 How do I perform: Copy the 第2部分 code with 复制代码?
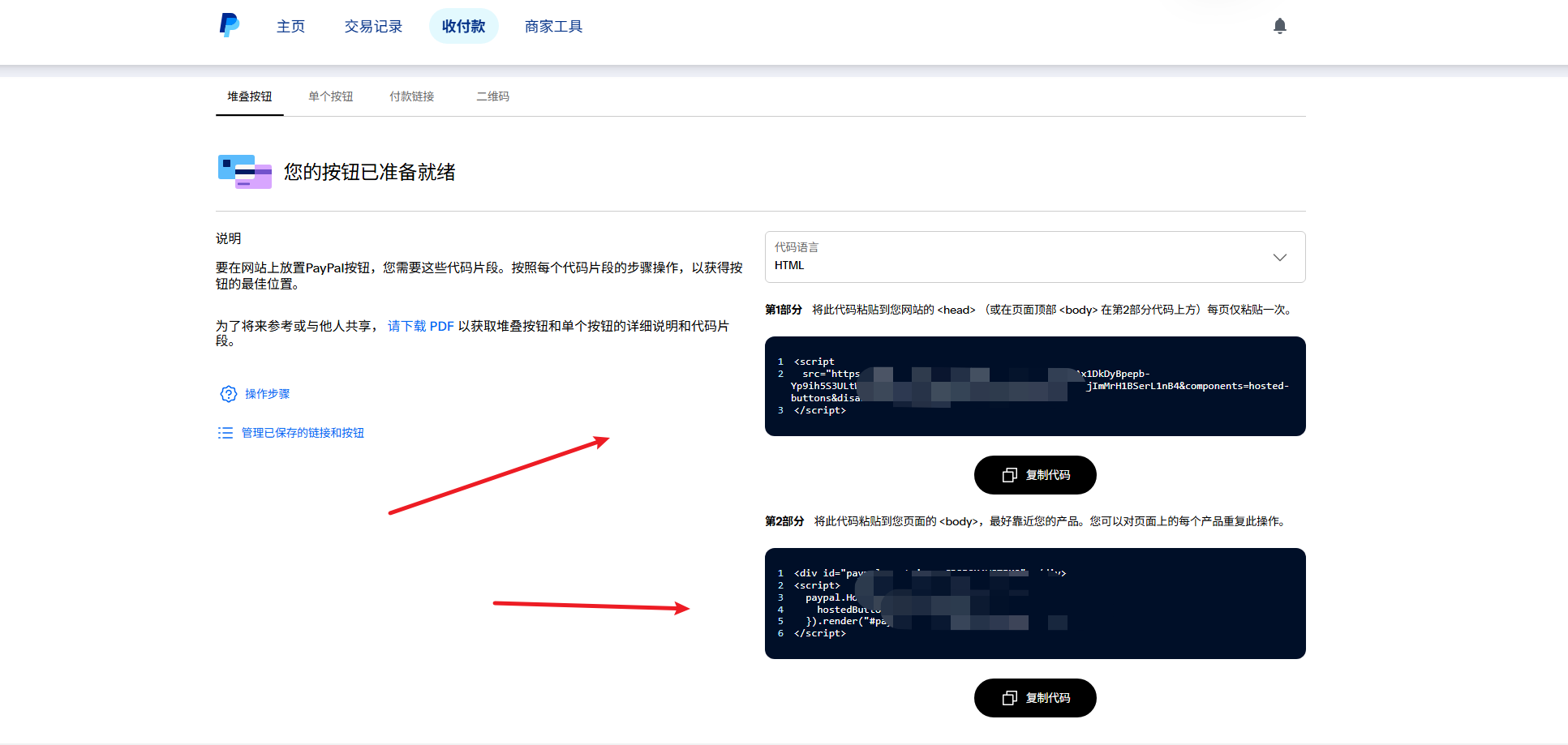(1035, 698)
